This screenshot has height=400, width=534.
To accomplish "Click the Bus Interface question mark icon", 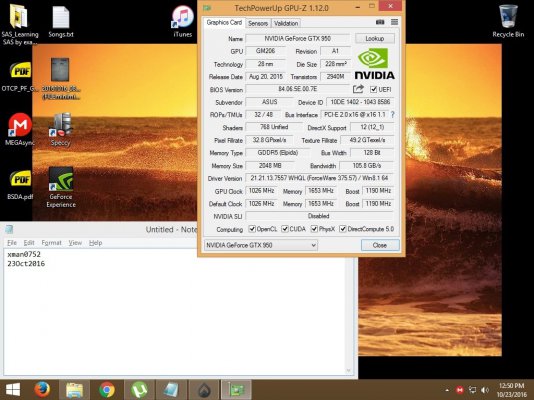I will pyautogui.click(x=393, y=115).
